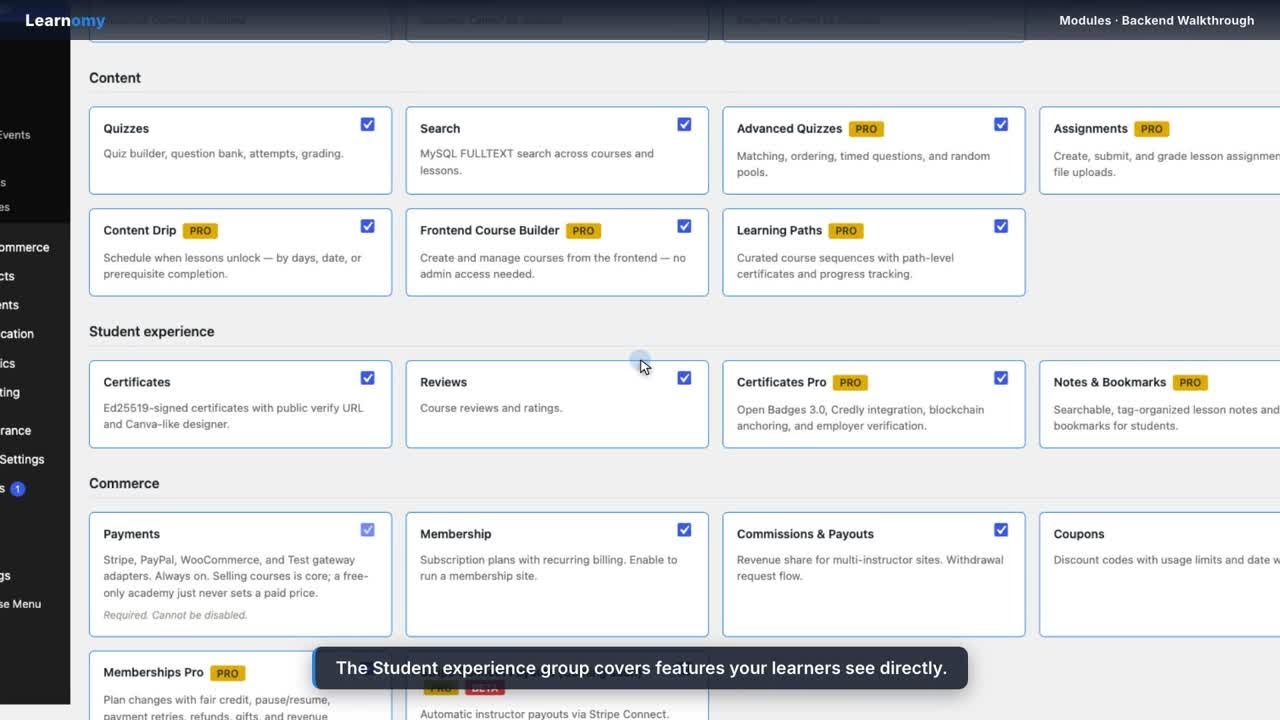
Task: Disable the Certificates module checkbox
Action: [367, 379]
